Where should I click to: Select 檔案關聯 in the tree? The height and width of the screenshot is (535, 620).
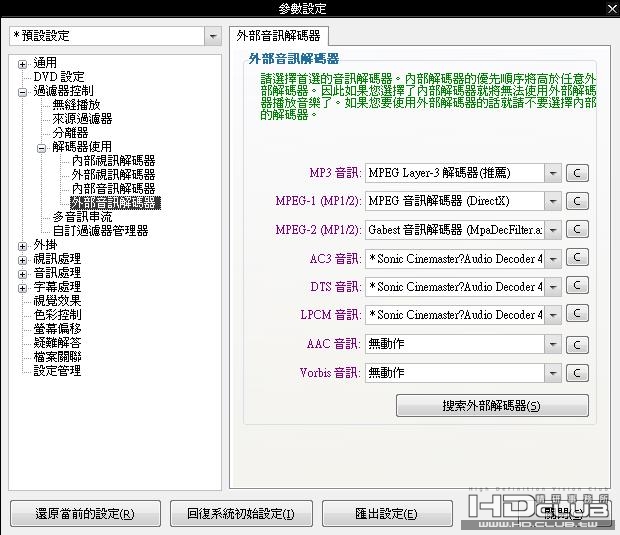[x=57, y=357]
